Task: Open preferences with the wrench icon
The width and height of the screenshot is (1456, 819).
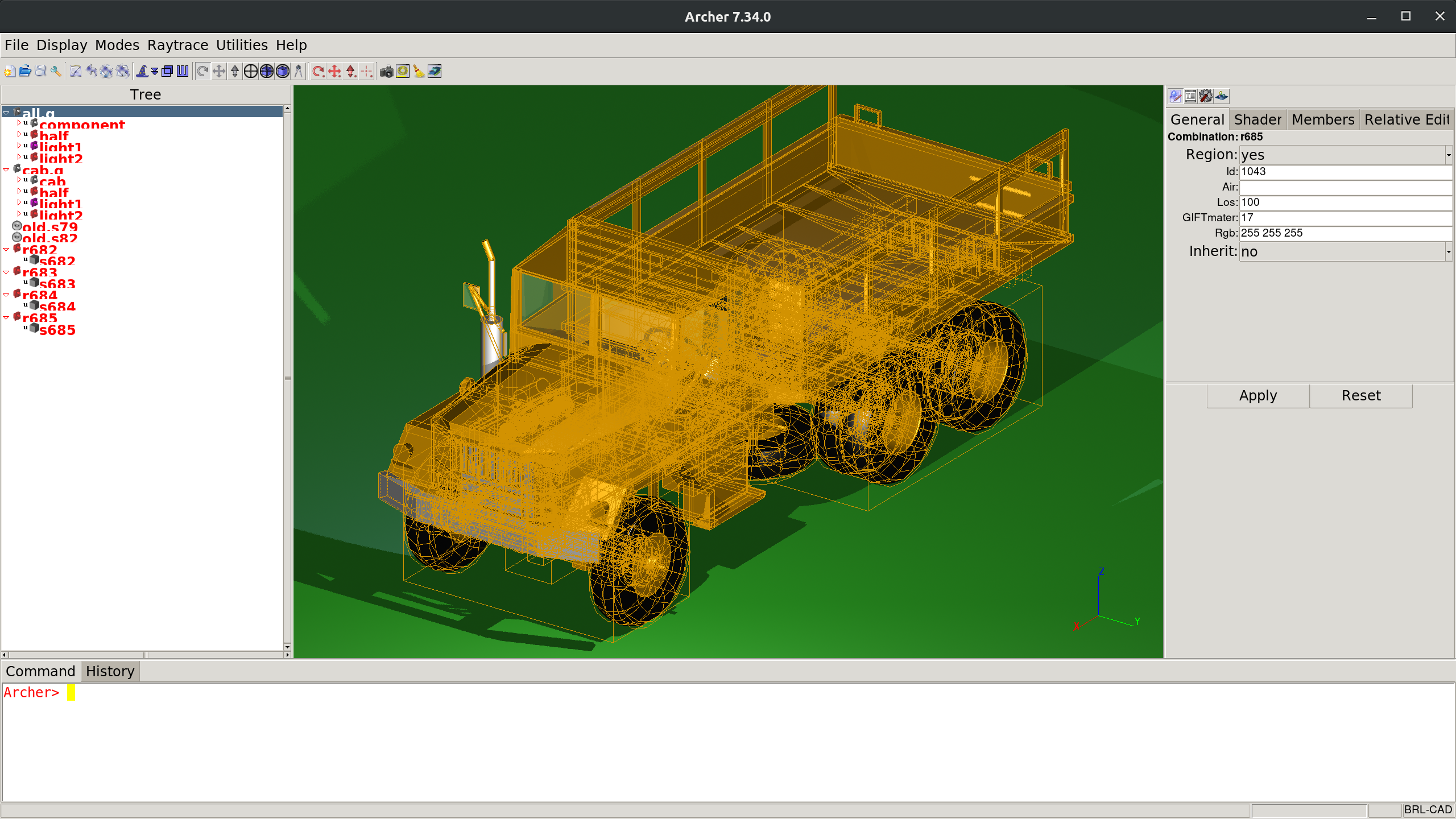Action: point(56,71)
